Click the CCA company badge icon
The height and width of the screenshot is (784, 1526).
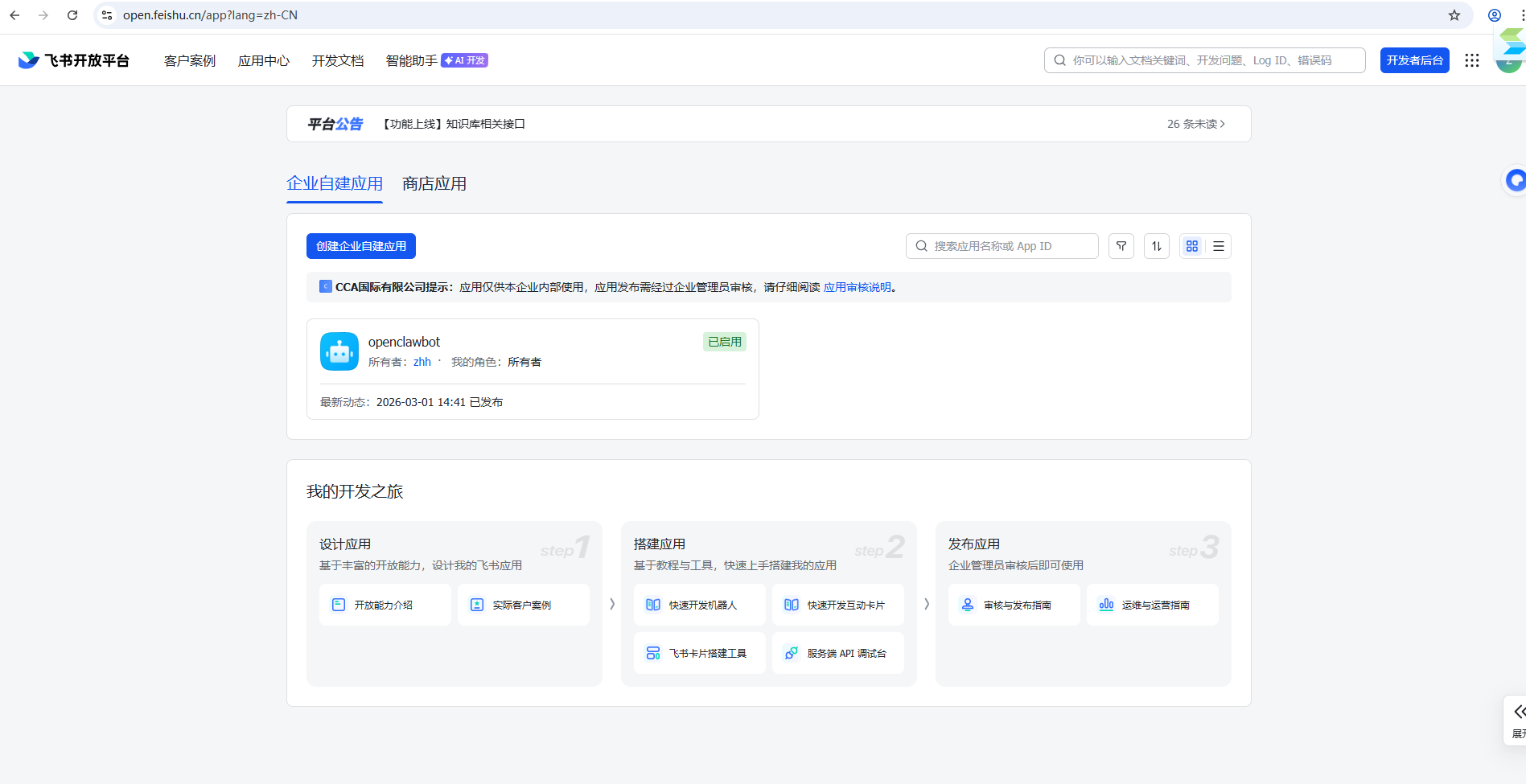326,286
